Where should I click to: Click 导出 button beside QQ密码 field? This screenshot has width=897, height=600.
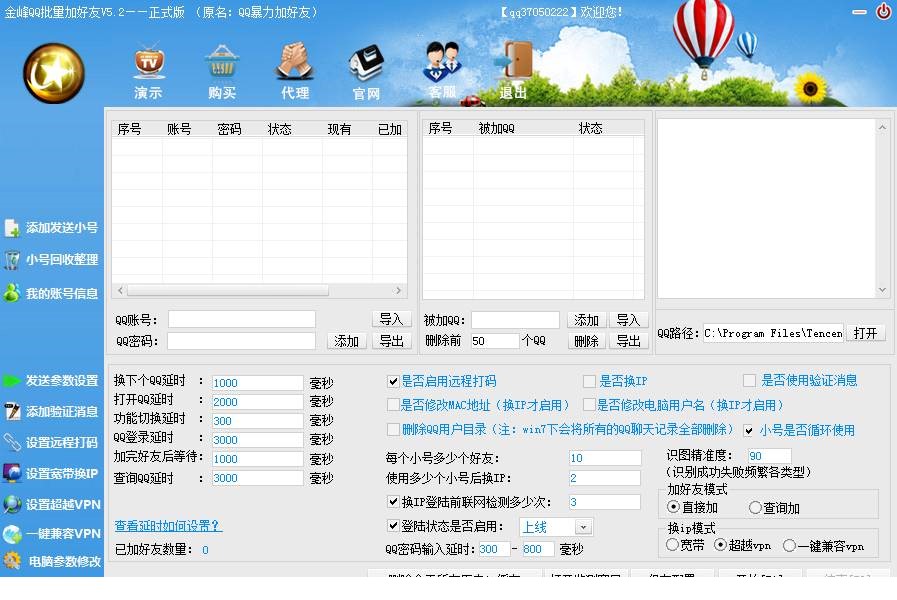391,341
